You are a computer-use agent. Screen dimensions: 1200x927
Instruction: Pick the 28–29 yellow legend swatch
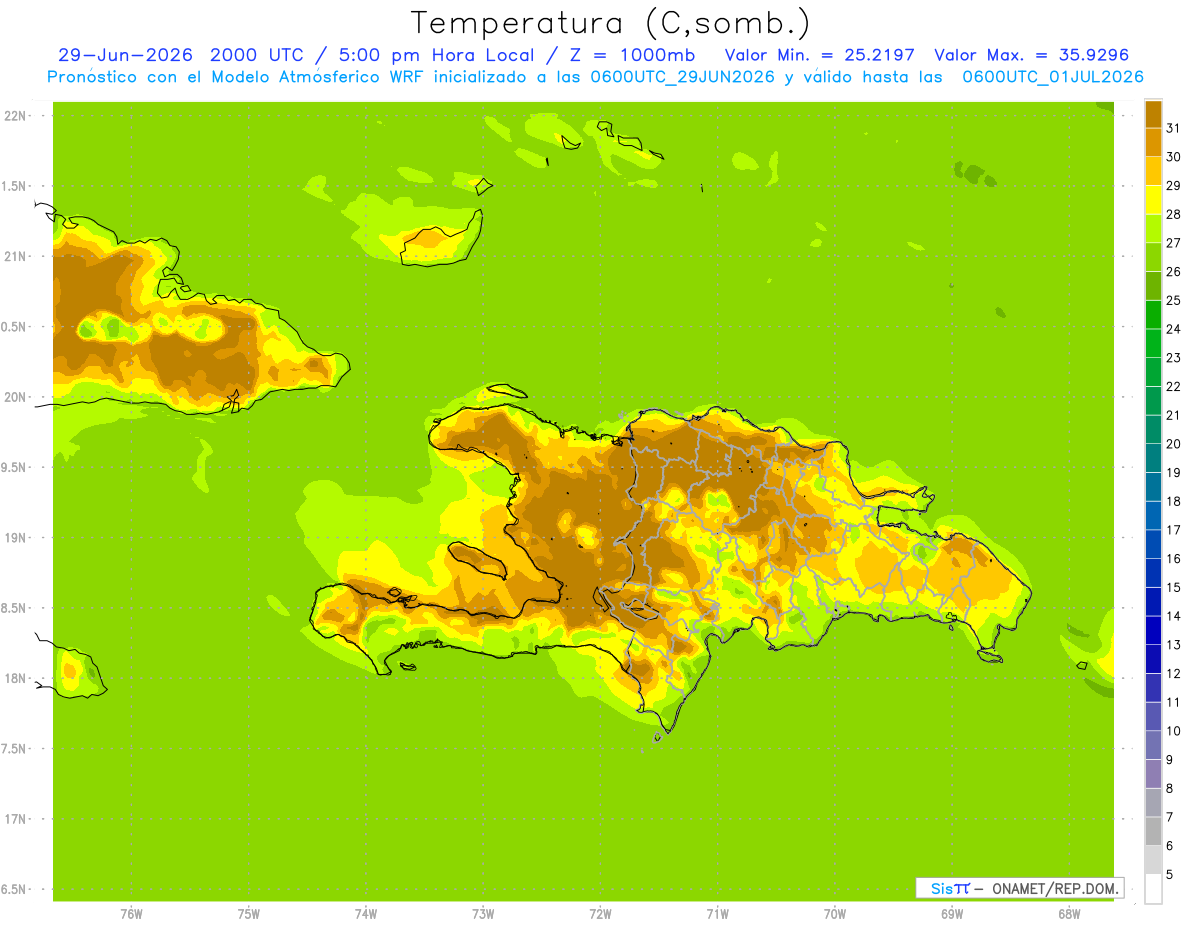(1153, 200)
